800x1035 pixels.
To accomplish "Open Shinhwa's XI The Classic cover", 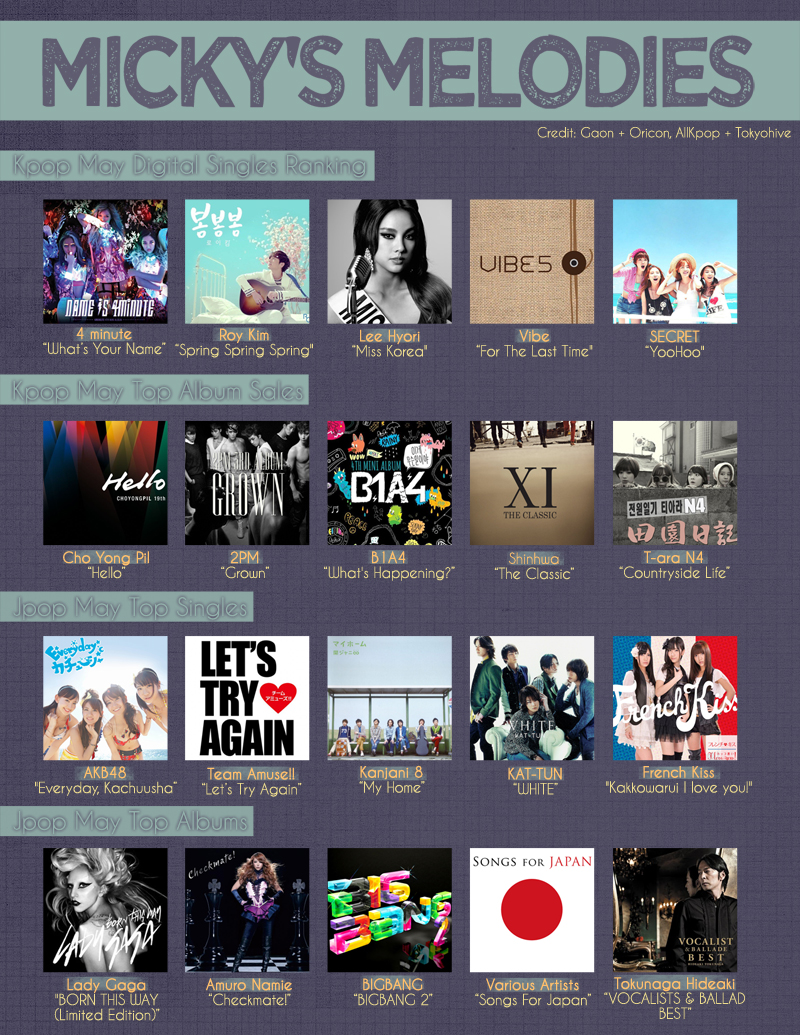I will pyautogui.click(x=532, y=483).
